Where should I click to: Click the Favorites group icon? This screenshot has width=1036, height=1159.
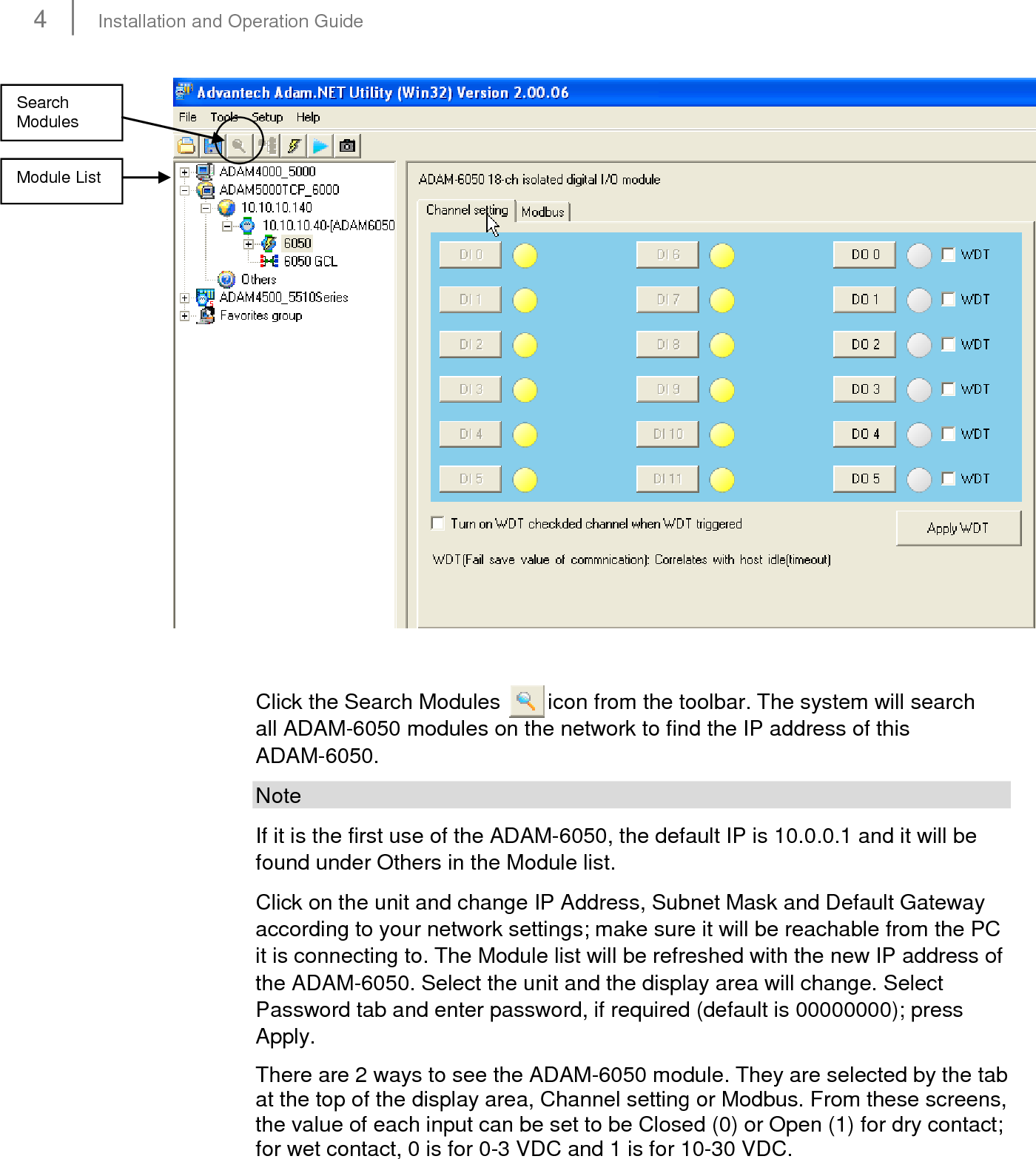pos(206,315)
